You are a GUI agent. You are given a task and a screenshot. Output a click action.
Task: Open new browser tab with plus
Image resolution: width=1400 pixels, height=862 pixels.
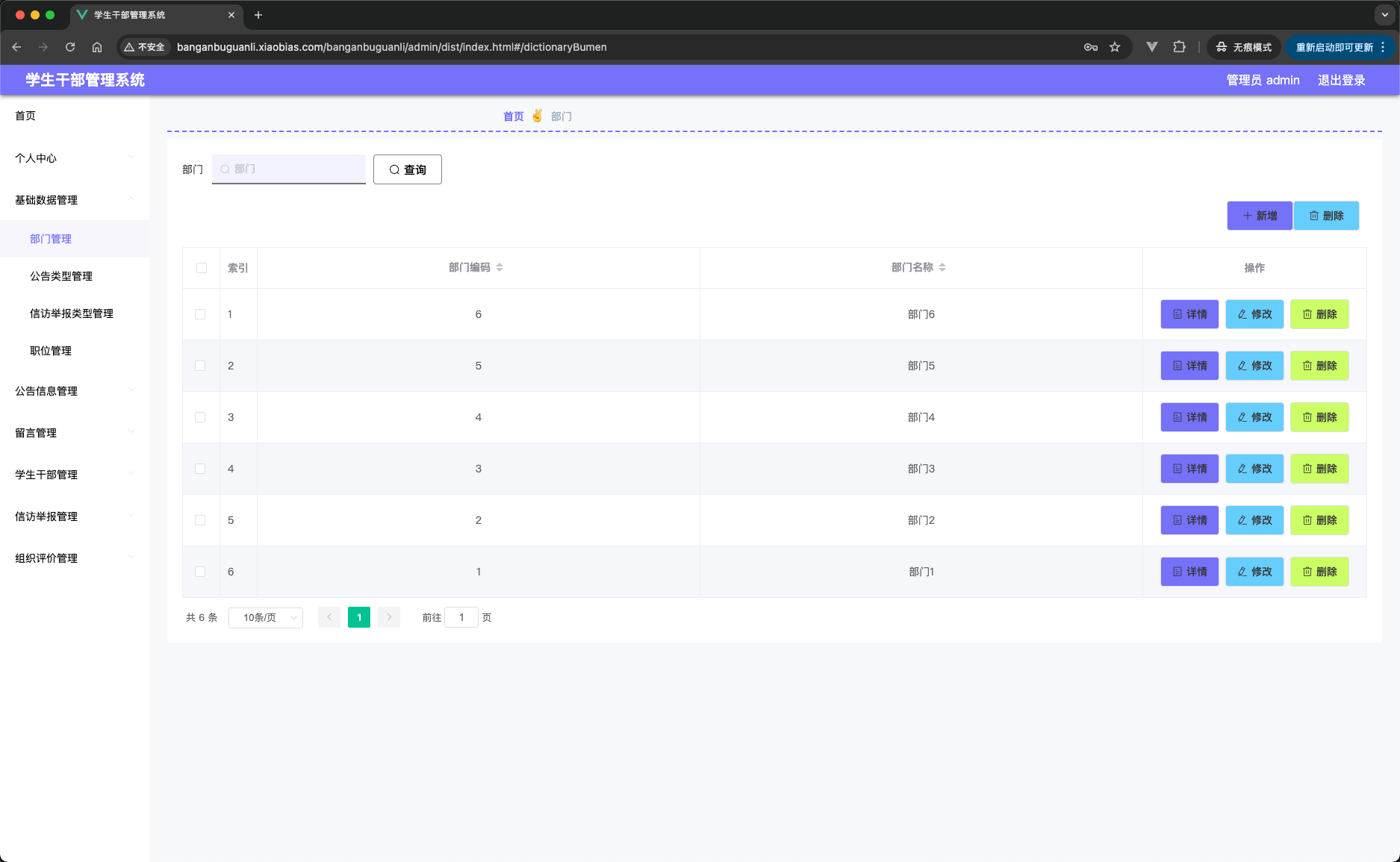point(258,15)
